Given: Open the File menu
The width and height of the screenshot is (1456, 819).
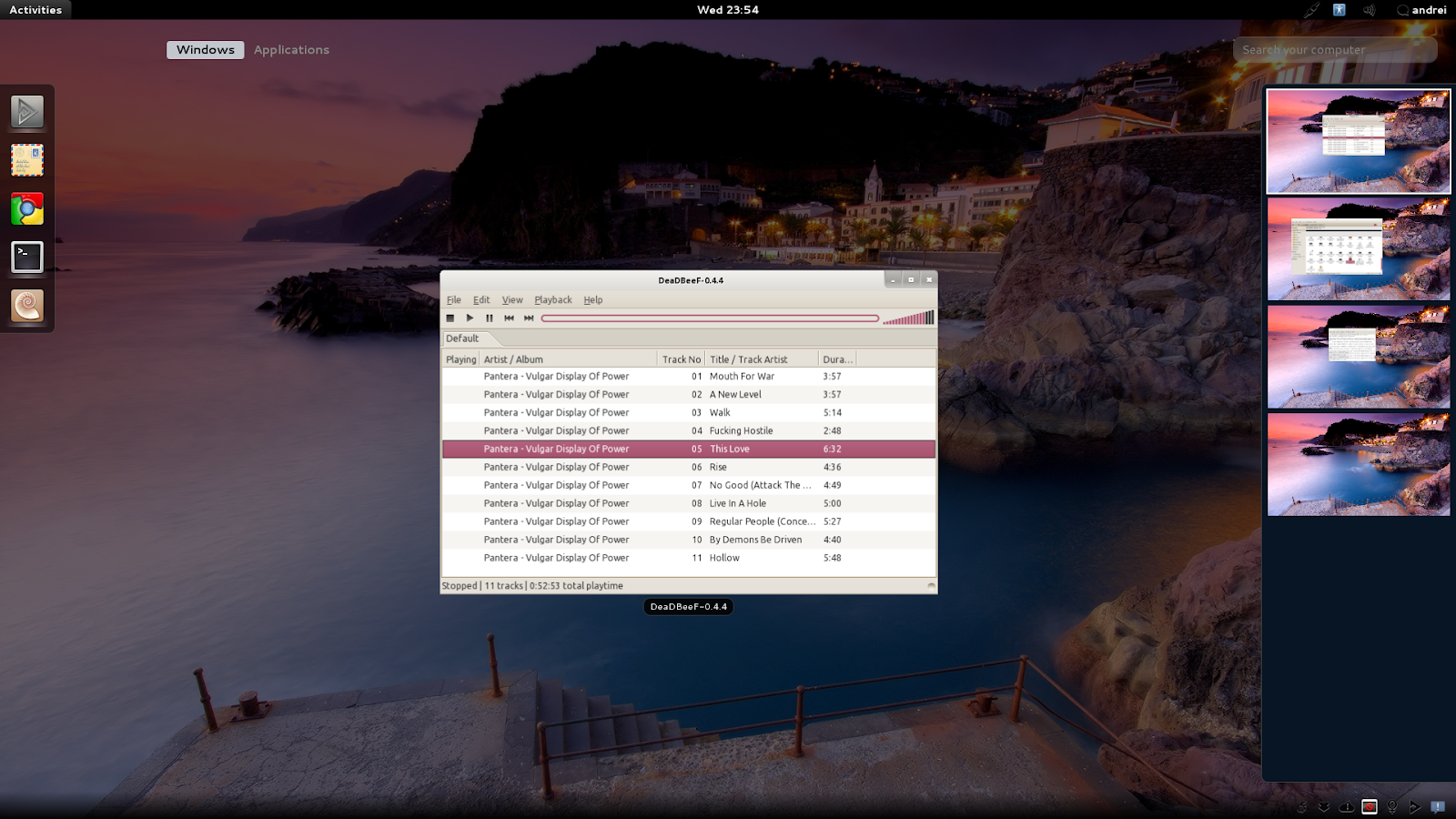Looking at the screenshot, I should tap(453, 300).
